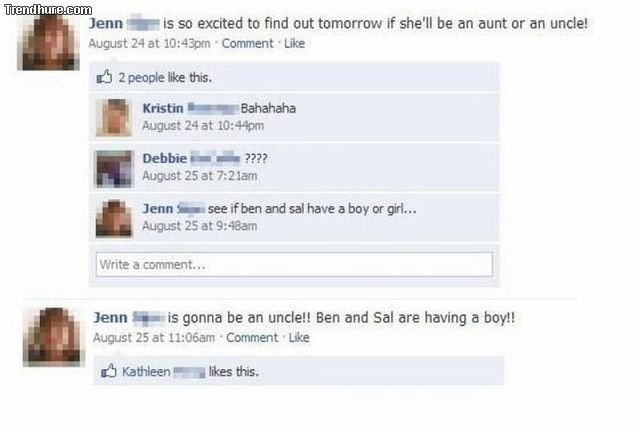
Task: Open Kathleen's profile name link
Action: coord(146,371)
